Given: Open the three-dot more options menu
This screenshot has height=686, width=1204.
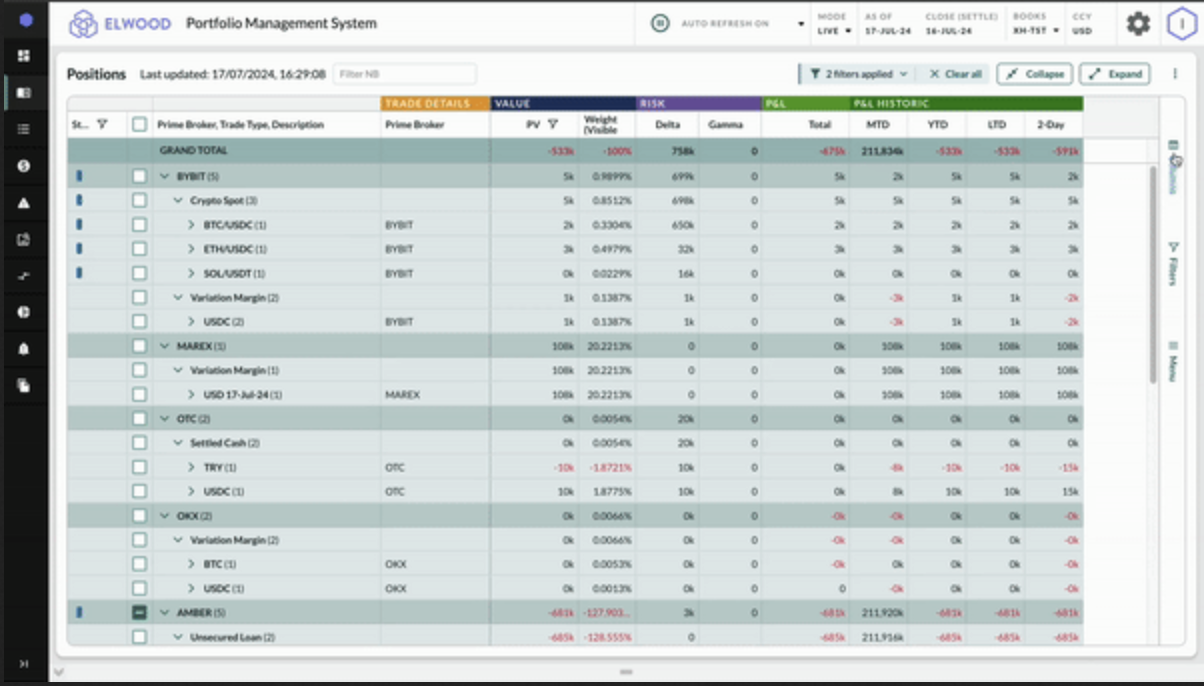Looking at the screenshot, I should coord(1174,74).
